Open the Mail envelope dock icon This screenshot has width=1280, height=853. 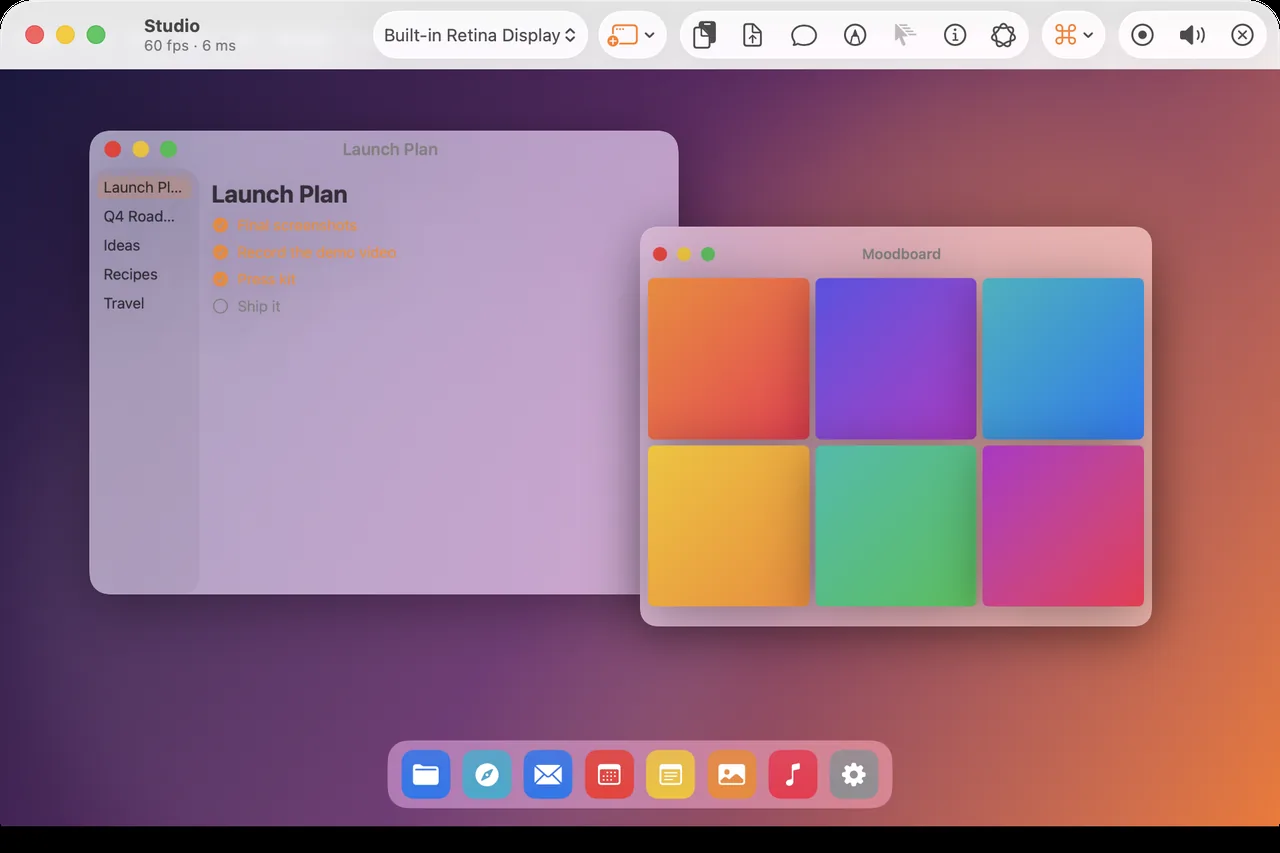[548, 774]
